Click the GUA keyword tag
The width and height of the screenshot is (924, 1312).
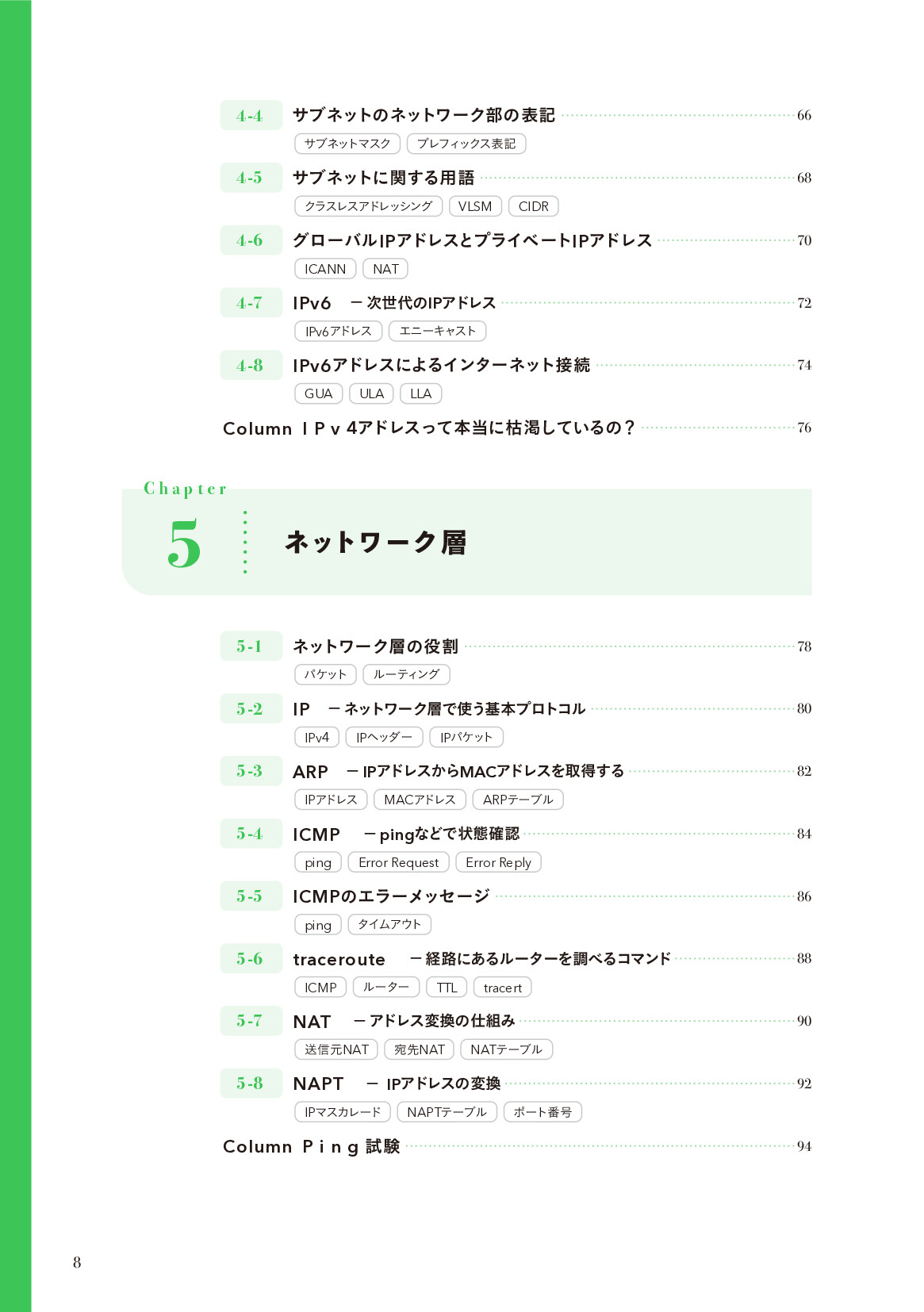pos(318,393)
